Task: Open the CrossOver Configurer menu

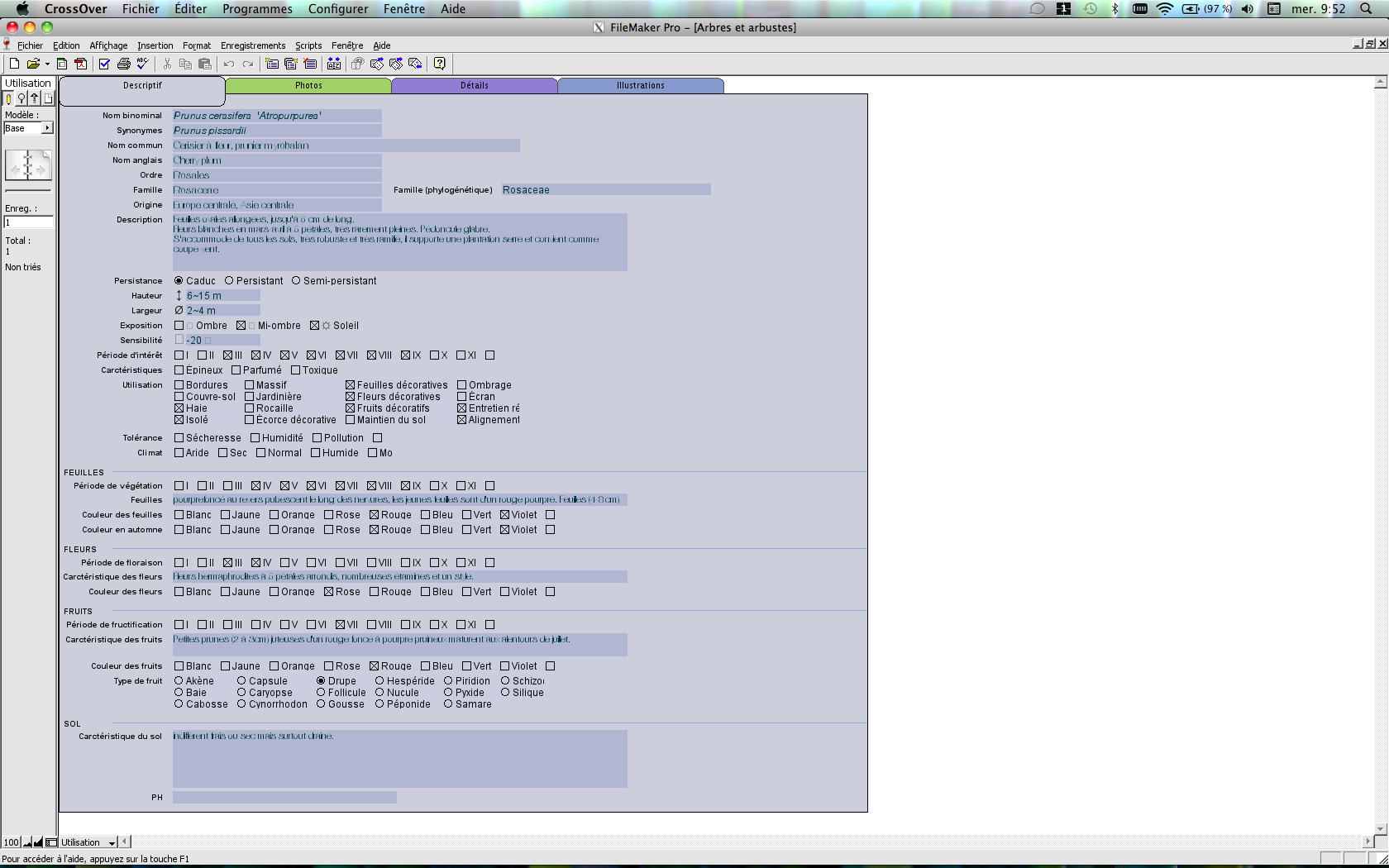Action: (338, 9)
